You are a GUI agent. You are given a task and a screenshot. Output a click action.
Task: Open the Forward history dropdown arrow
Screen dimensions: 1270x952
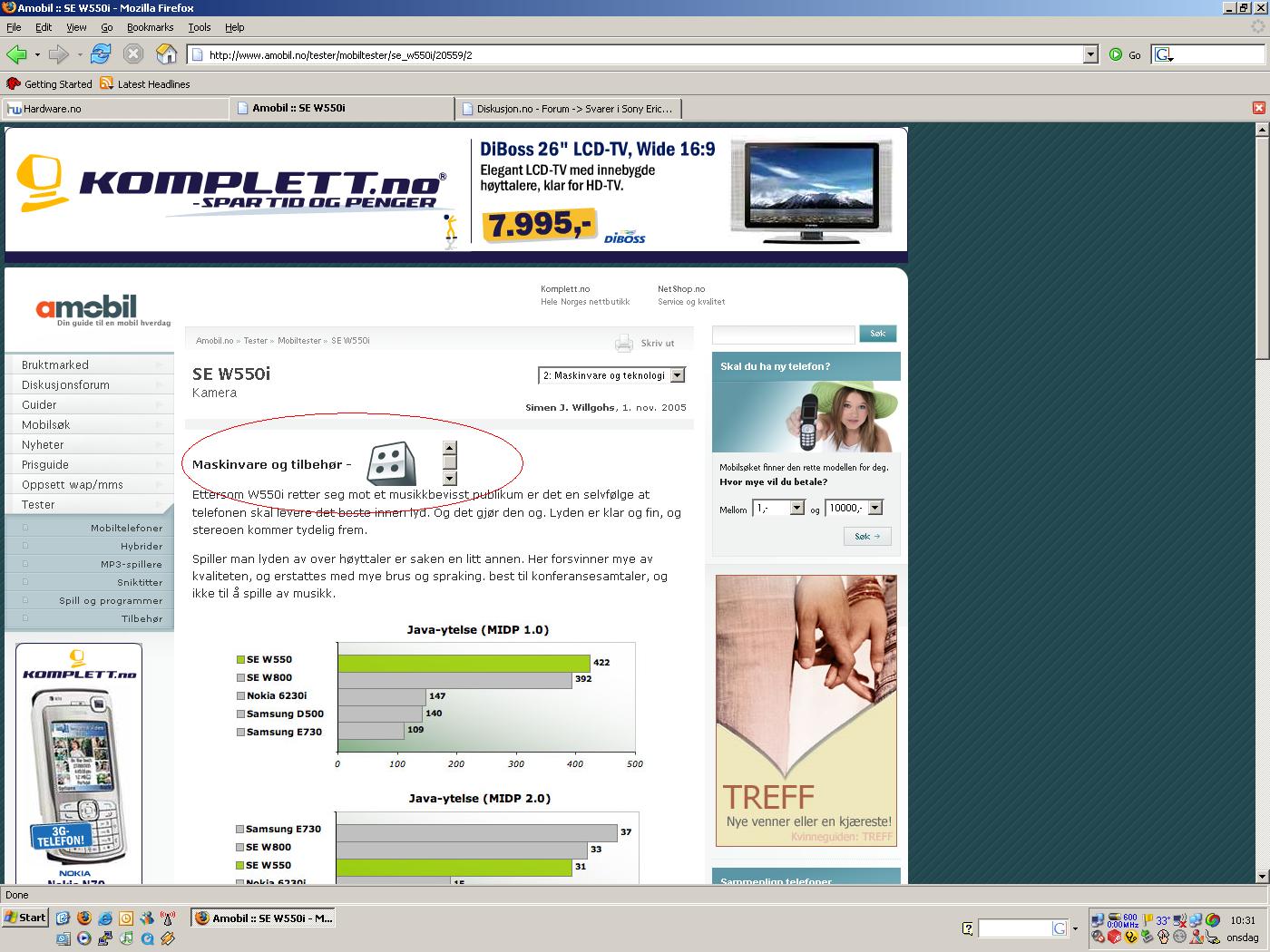80,54
